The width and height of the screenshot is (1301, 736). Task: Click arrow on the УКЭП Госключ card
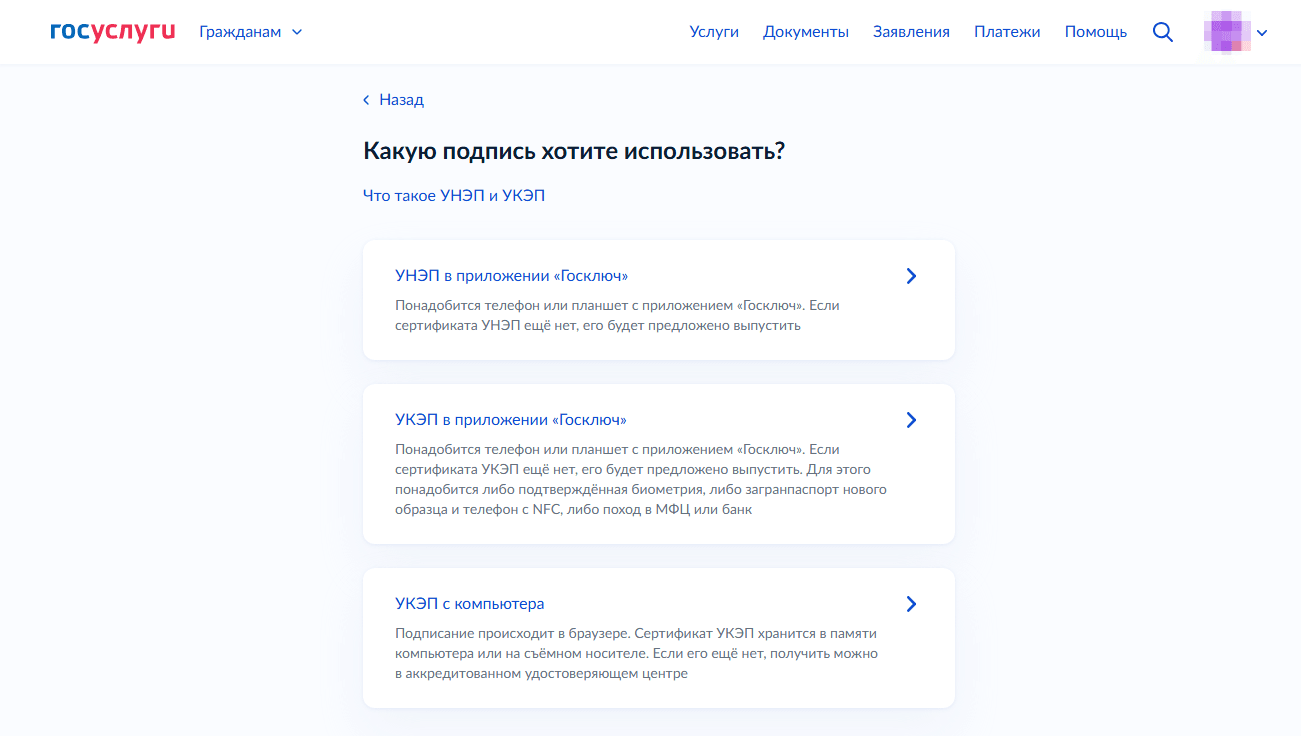911,420
